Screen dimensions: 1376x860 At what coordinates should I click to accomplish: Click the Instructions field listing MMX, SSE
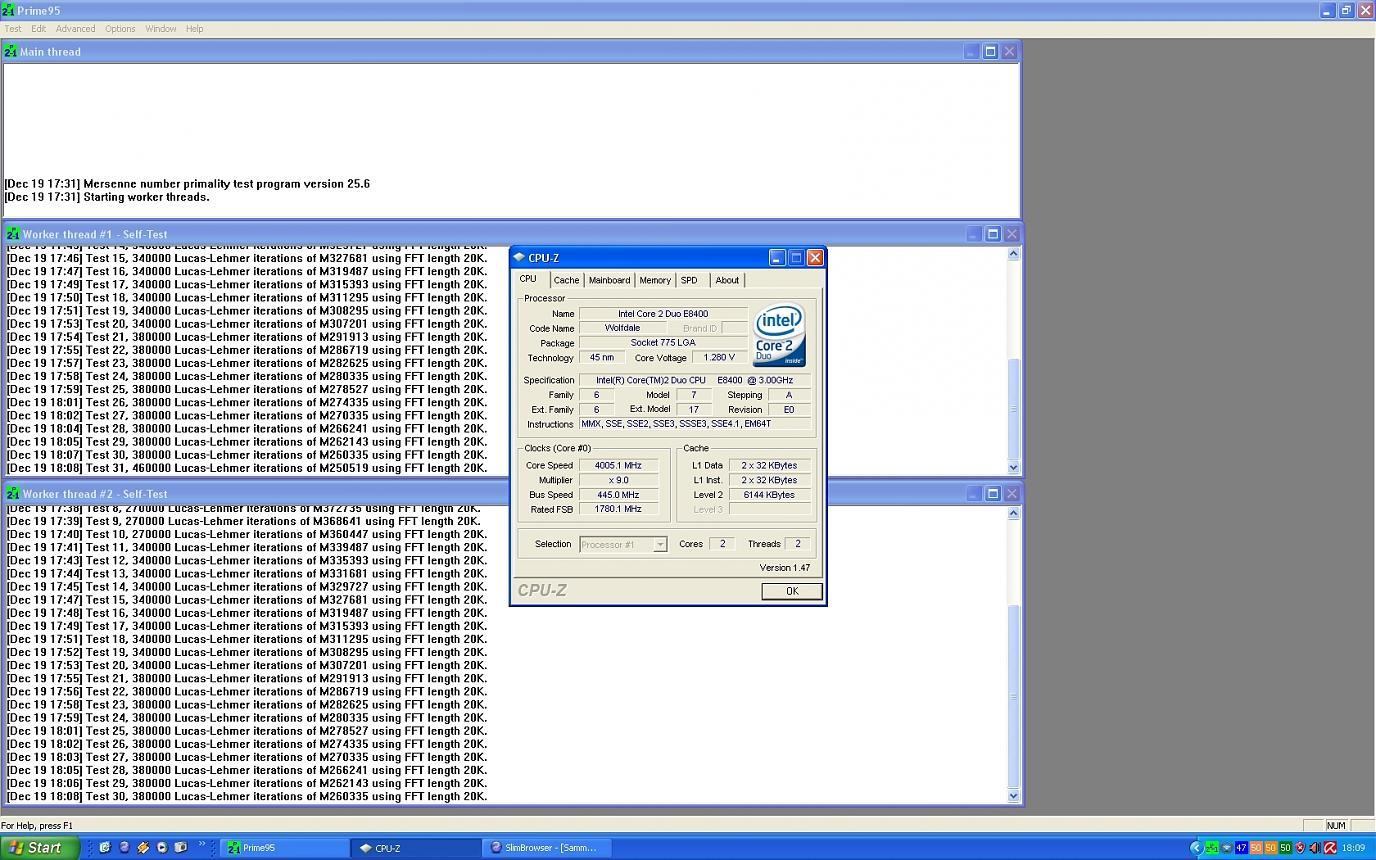pos(695,424)
